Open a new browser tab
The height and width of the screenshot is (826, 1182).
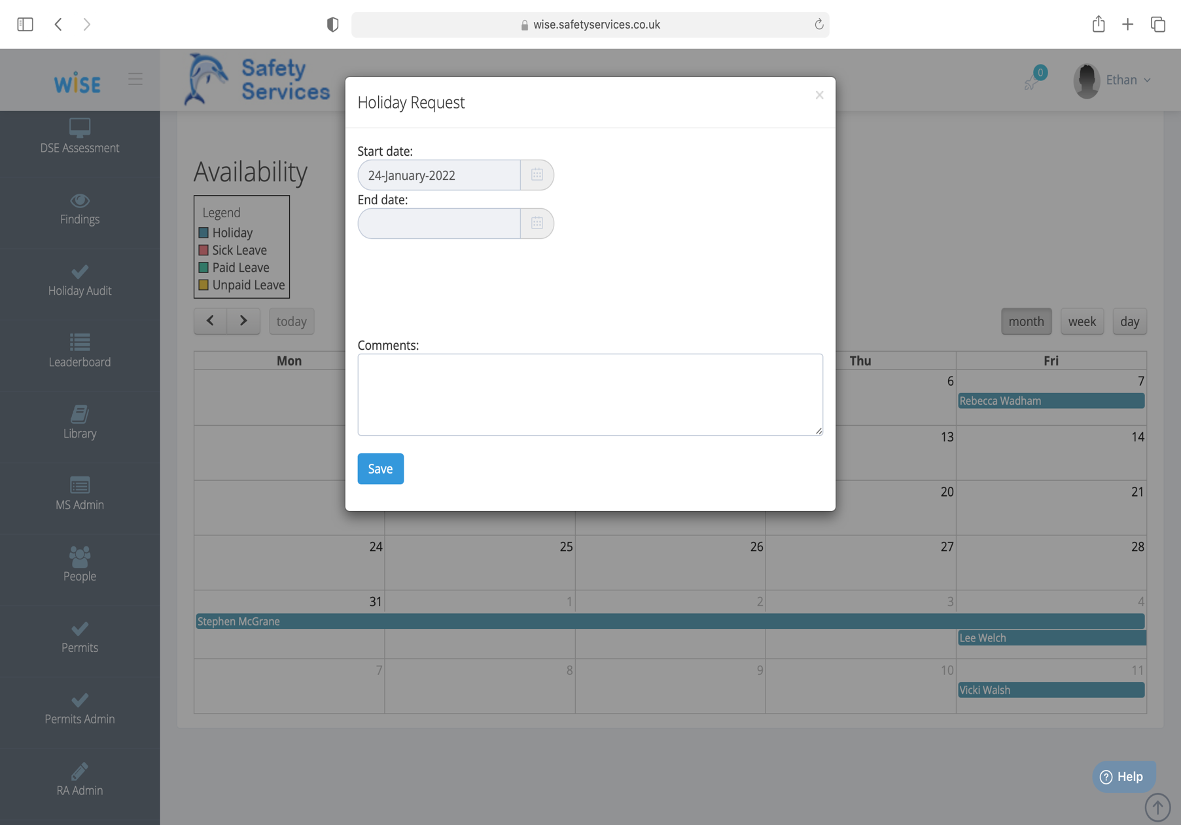click(1128, 24)
